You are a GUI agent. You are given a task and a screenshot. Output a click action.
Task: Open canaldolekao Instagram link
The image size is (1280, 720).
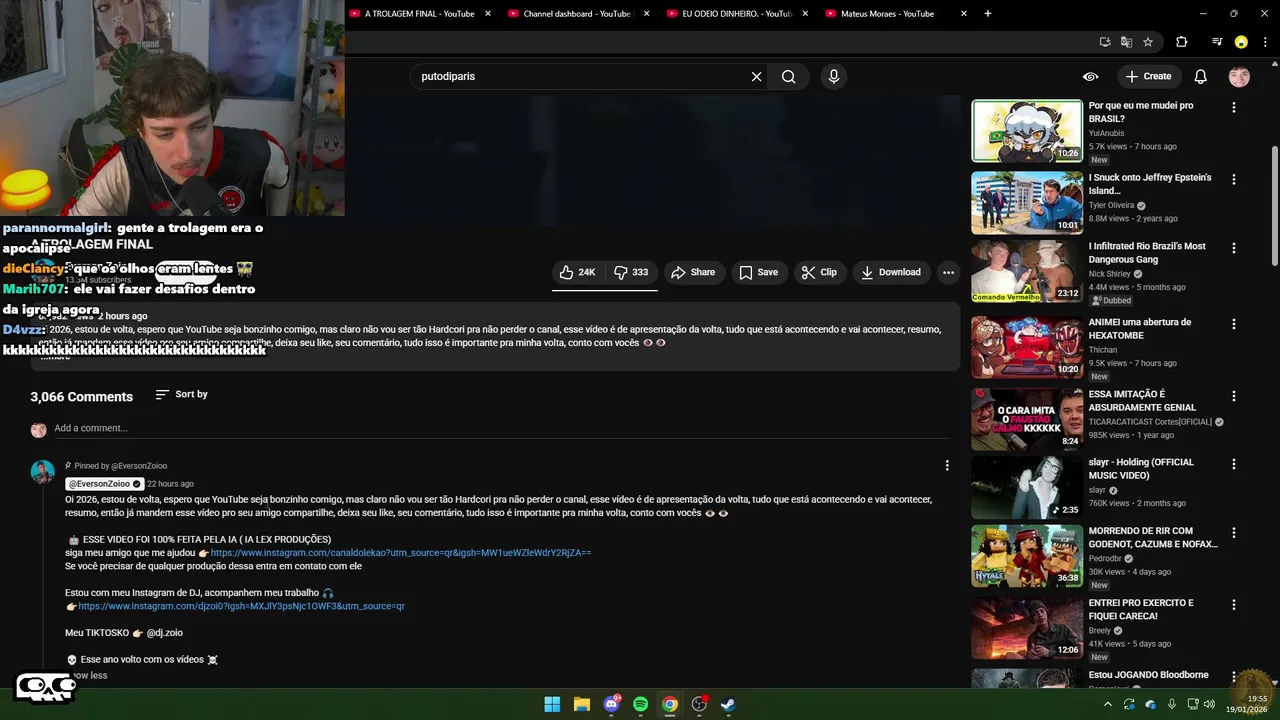(x=400, y=552)
